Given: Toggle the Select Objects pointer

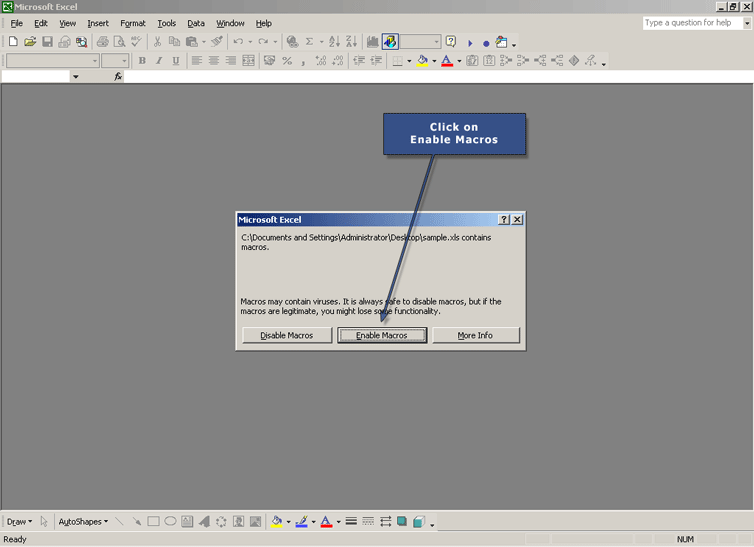Looking at the screenshot, I should pyautogui.click(x=44, y=522).
